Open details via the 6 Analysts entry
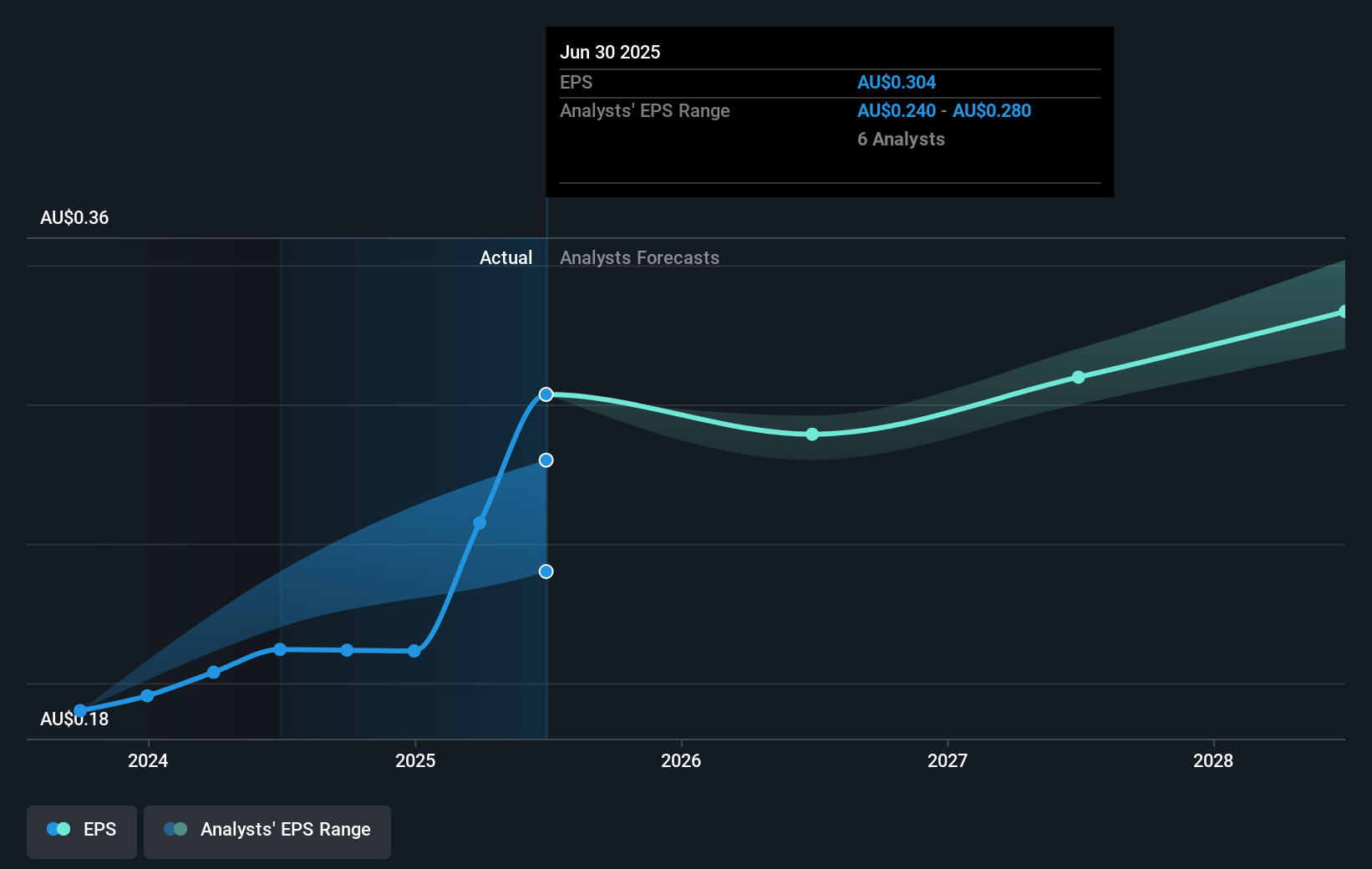Image resolution: width=1372 pixels, height=869 pixels. pyautogui.click(x=901, y=140)
